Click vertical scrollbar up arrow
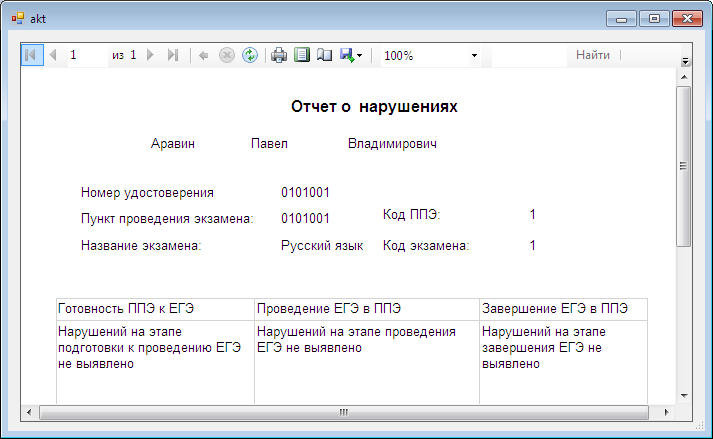This screenshot has width=713, height=439. pyautogui.click(x=684, y=77)
